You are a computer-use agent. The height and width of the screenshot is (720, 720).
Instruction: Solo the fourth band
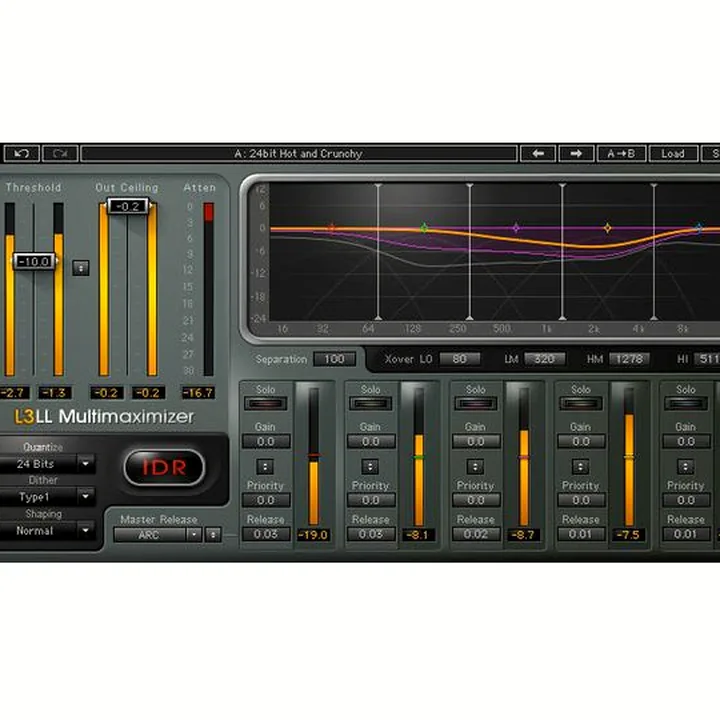(581, 404)
